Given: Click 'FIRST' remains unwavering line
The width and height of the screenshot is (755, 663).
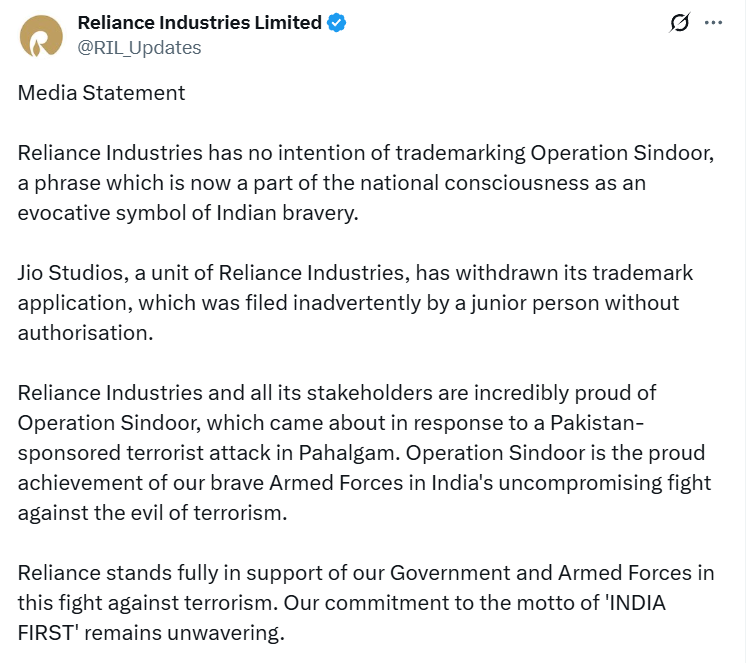Looking at the screenshot, I should click(151, 633).
